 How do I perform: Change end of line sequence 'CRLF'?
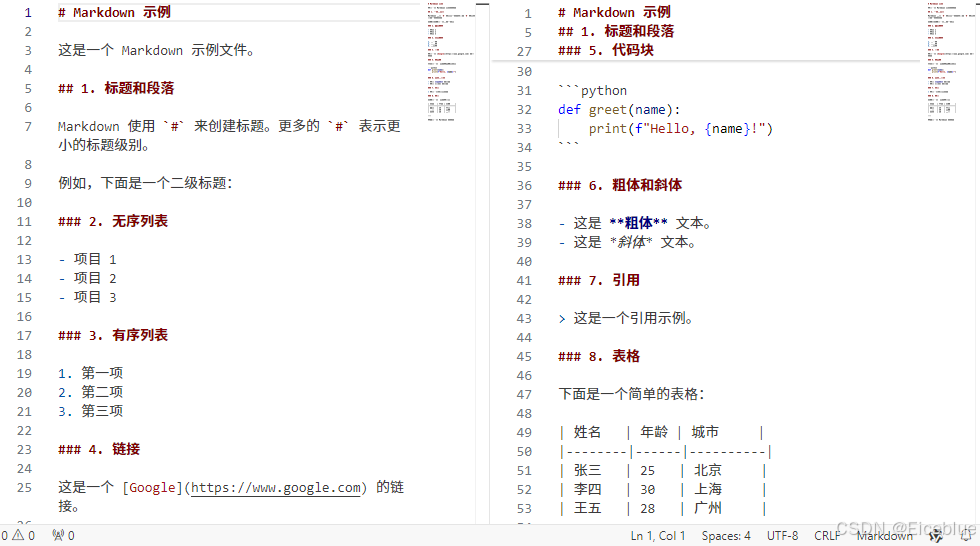click(x=827, y=535)
